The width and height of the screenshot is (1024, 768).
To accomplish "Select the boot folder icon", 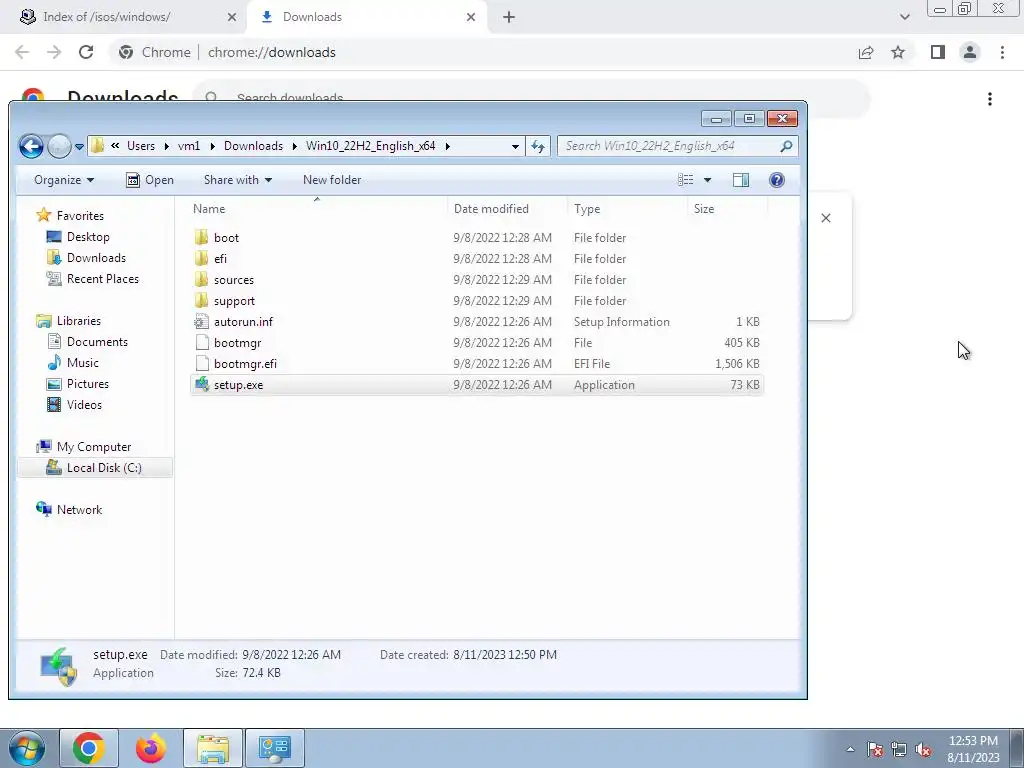I will tap(202, 238).
